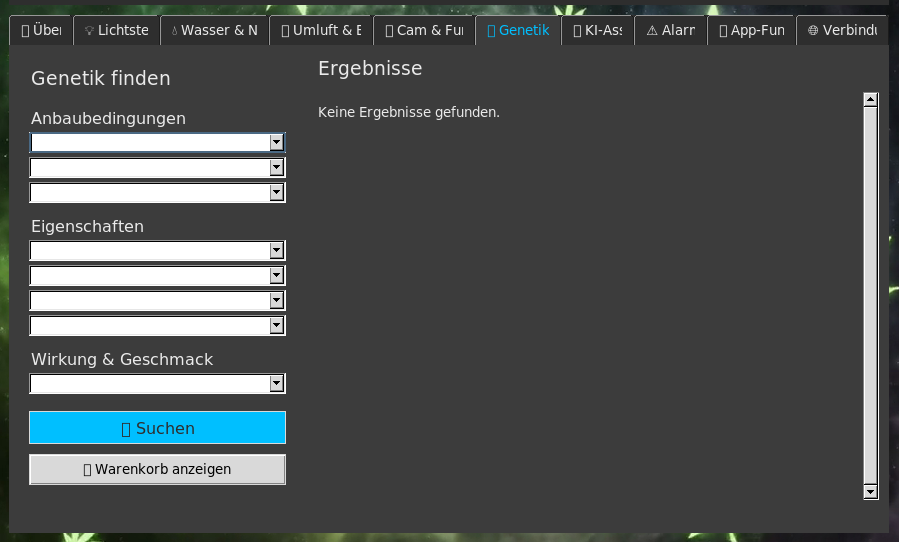Click the results scrollbar thumb
The image size is (899, 542).
tap(870, 295)
